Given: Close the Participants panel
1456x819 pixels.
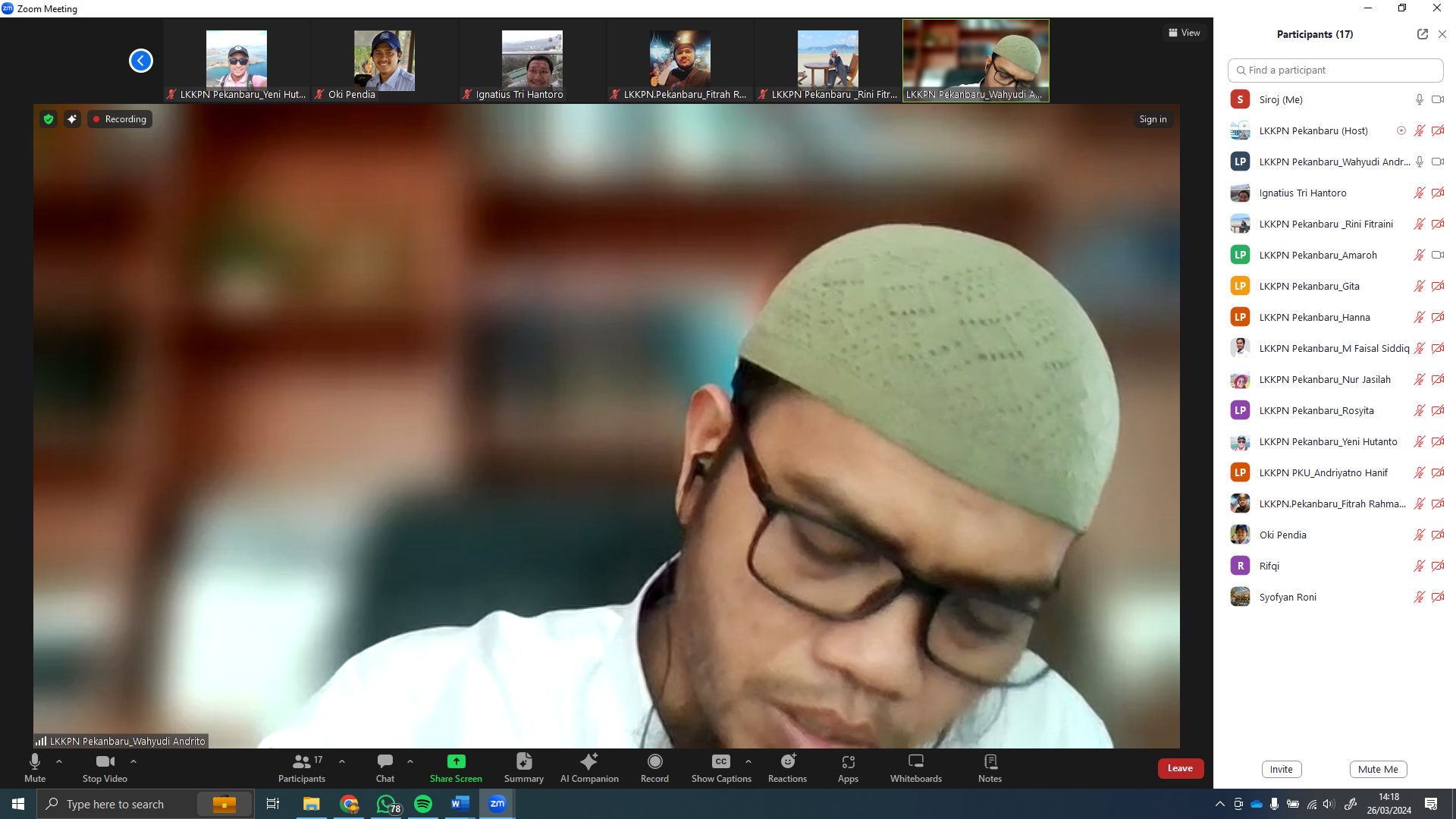Looking at the screenshot, I should [x=1442, y=34].
